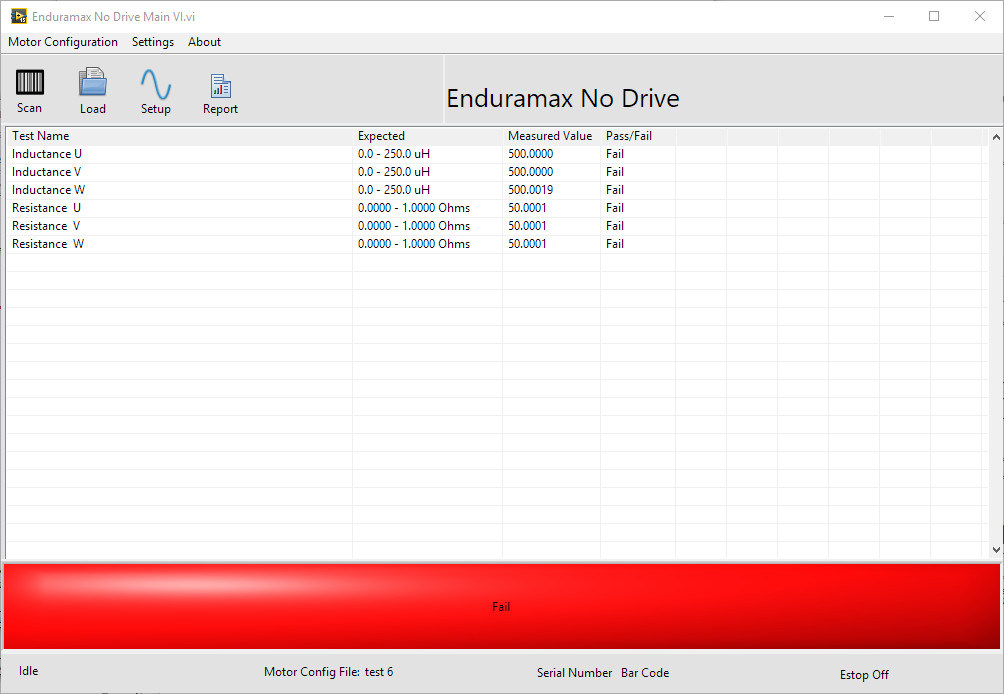
Task: Open the Load folder icon
Action: click(93, 83)
